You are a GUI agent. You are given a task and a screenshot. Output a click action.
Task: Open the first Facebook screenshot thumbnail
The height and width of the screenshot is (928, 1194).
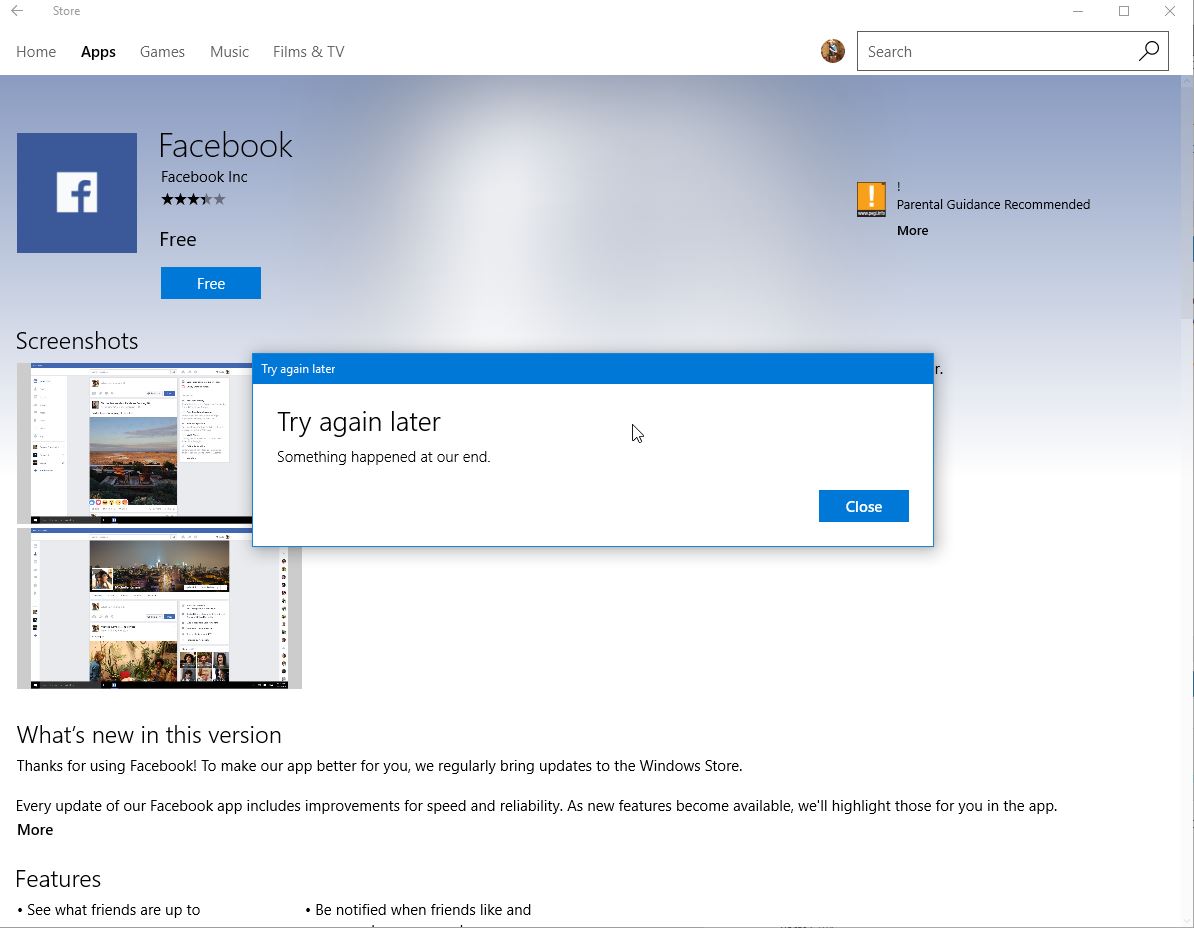click(135, 444)
